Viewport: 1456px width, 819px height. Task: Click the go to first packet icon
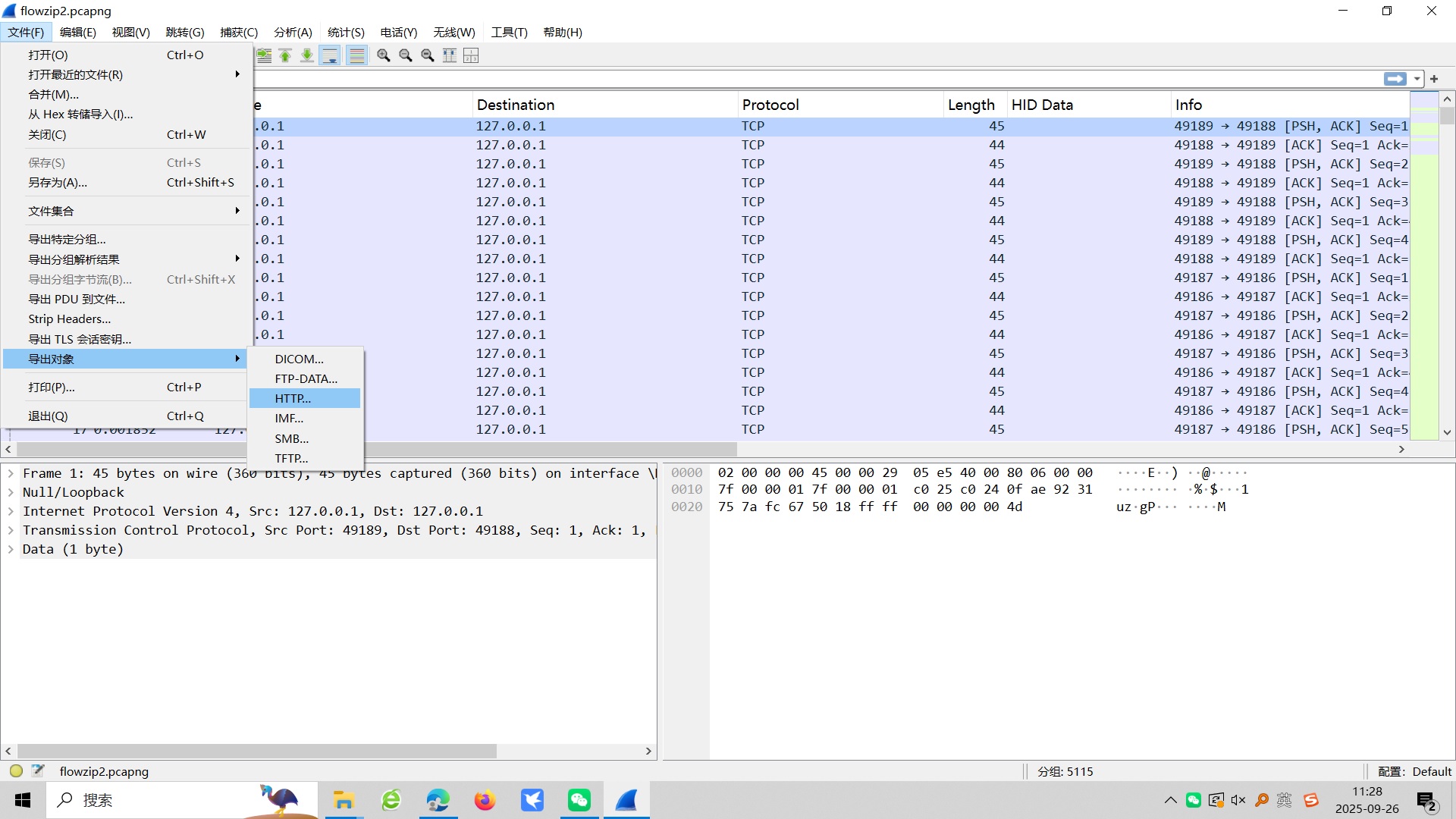(x=285, y=55)
